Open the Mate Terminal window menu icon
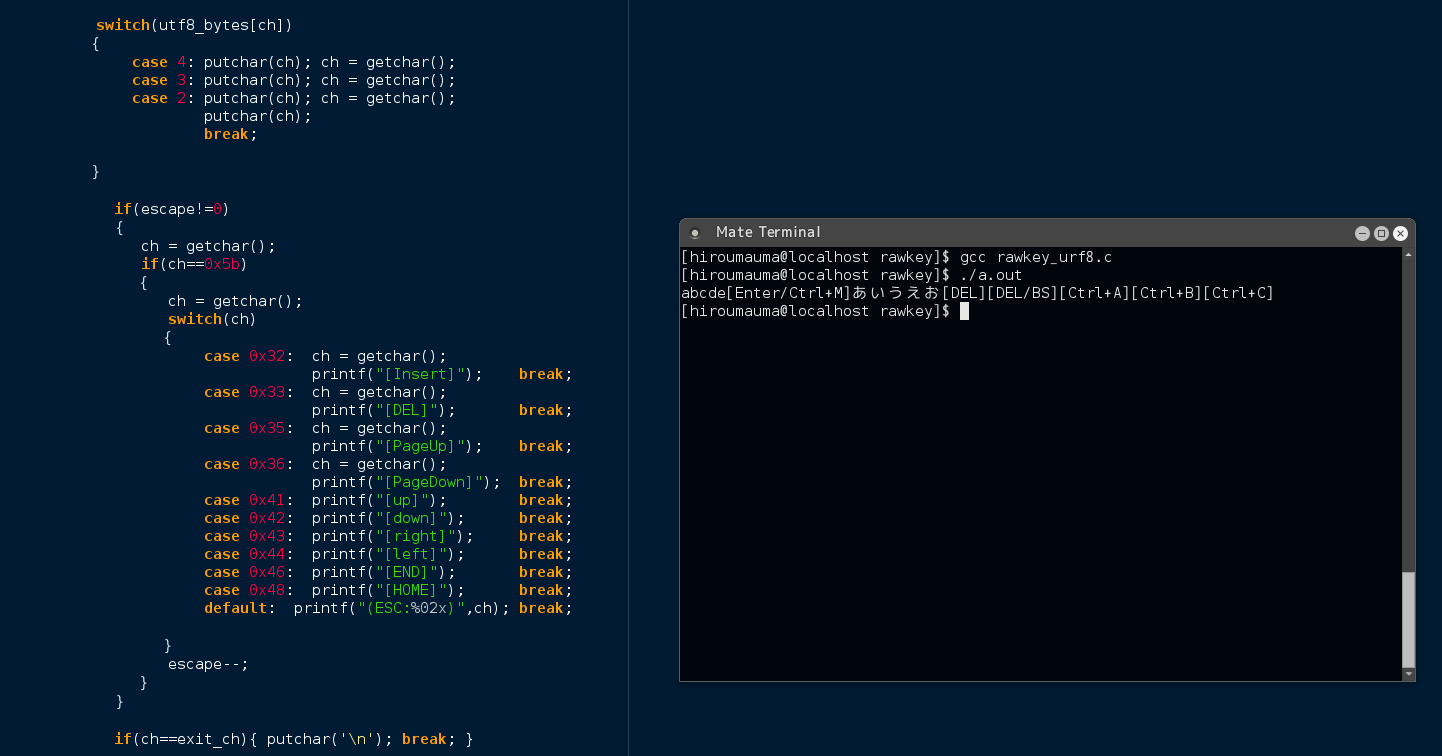This screenshot has height=756, width=1442. tap(695, 231)
